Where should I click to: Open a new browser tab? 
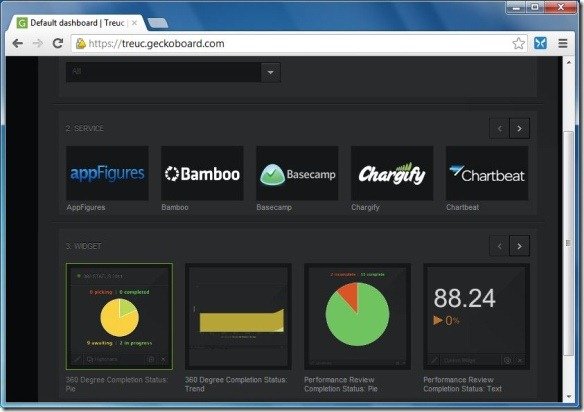click(158, 23)
